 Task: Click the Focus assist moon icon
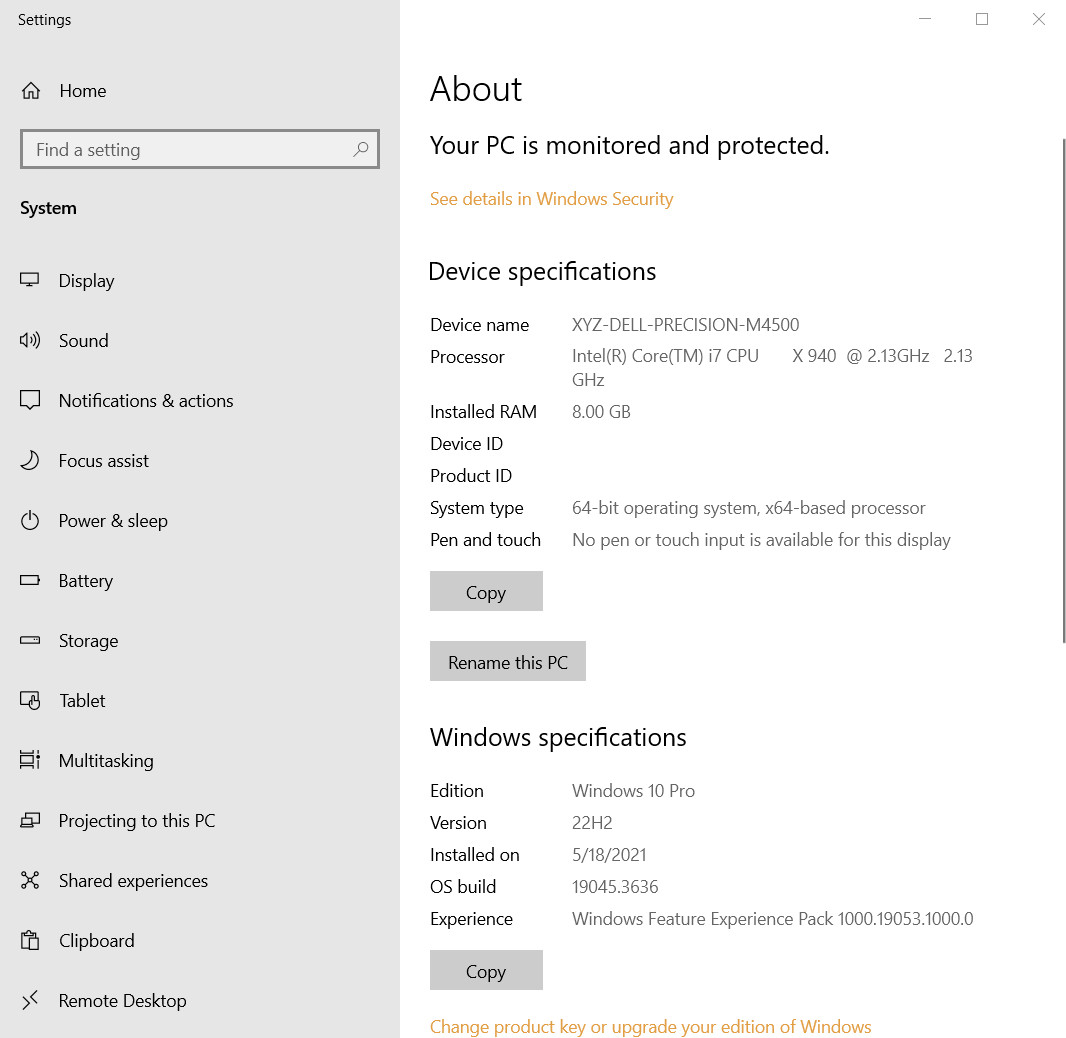(x=30, y=460)
